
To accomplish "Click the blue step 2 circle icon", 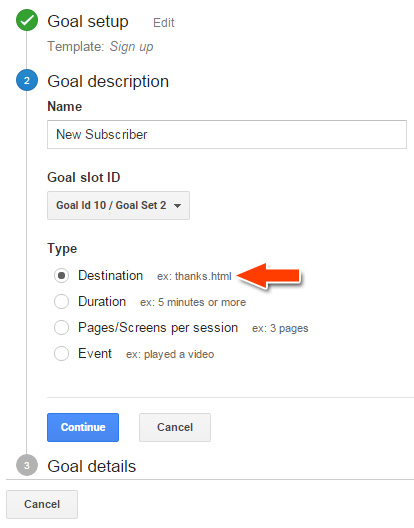I will coord(27,80).
